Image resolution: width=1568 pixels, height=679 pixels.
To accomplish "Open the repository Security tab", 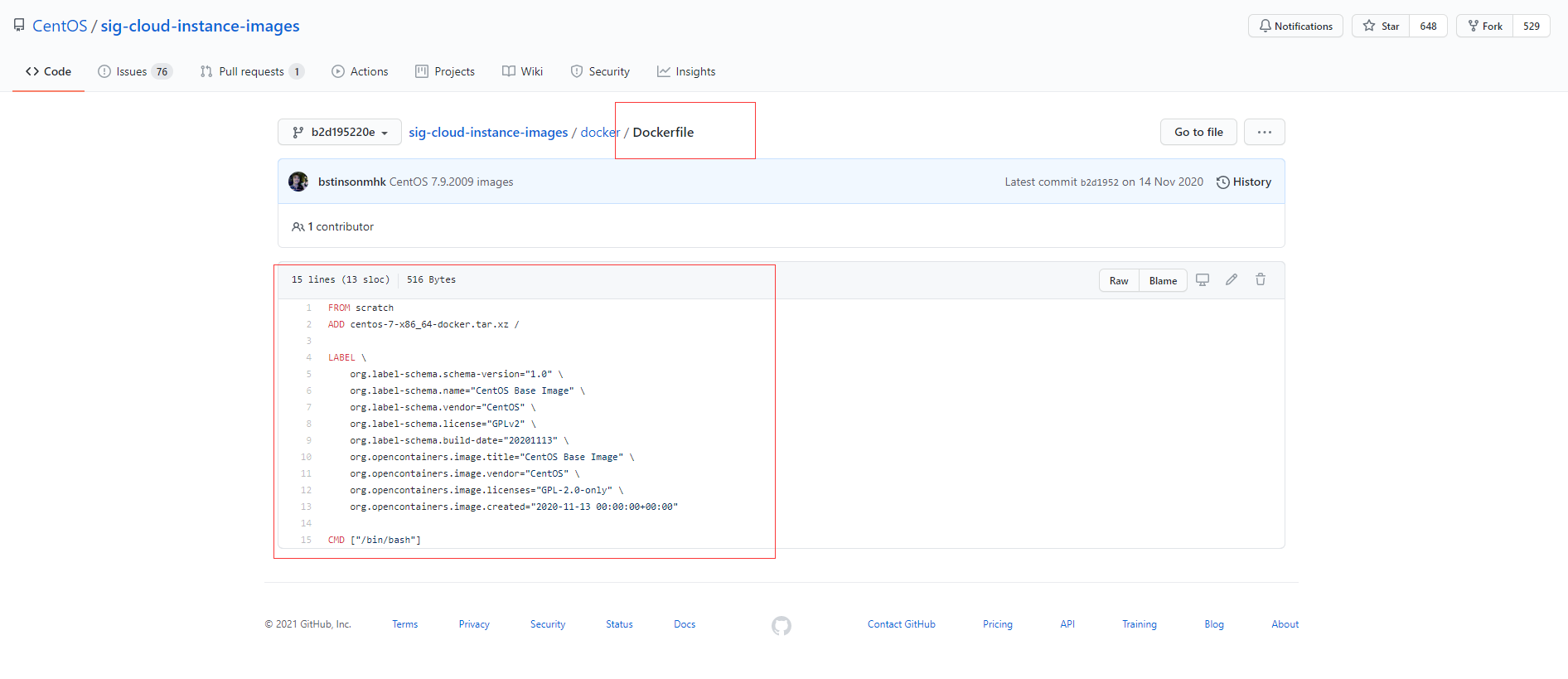I will click(x=600, y=71).
